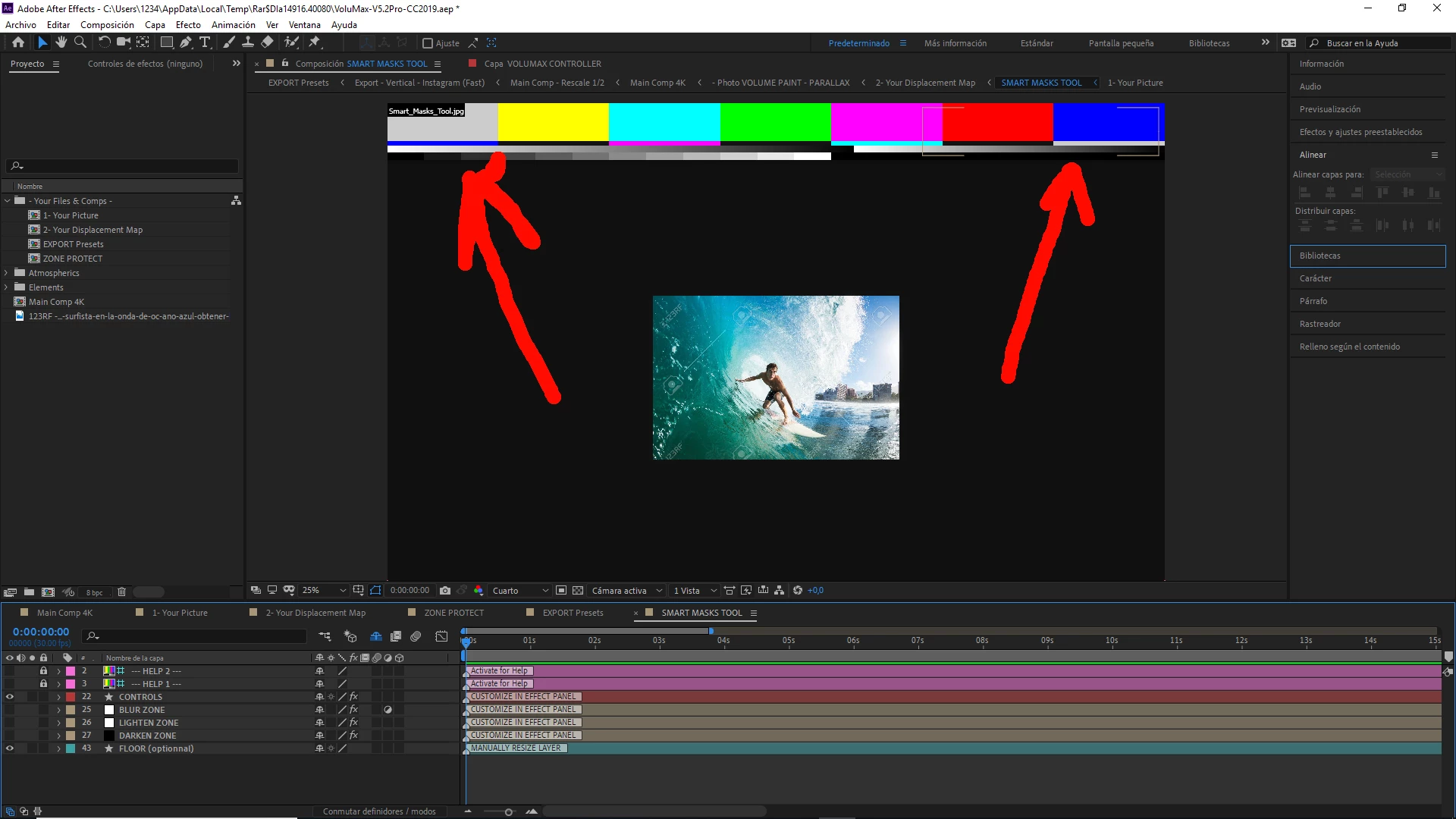Select the Hand tool

coord(61,42)
